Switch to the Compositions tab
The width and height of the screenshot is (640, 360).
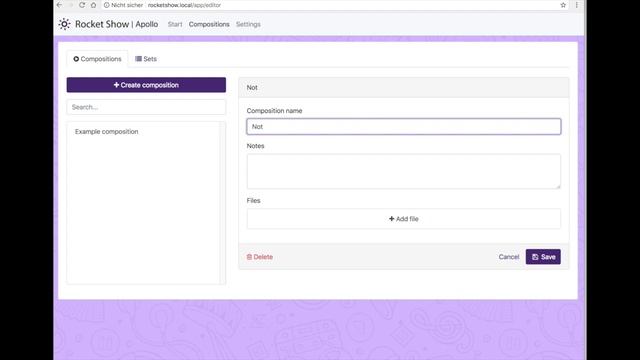pyautogui.click(x=98, y=59)
